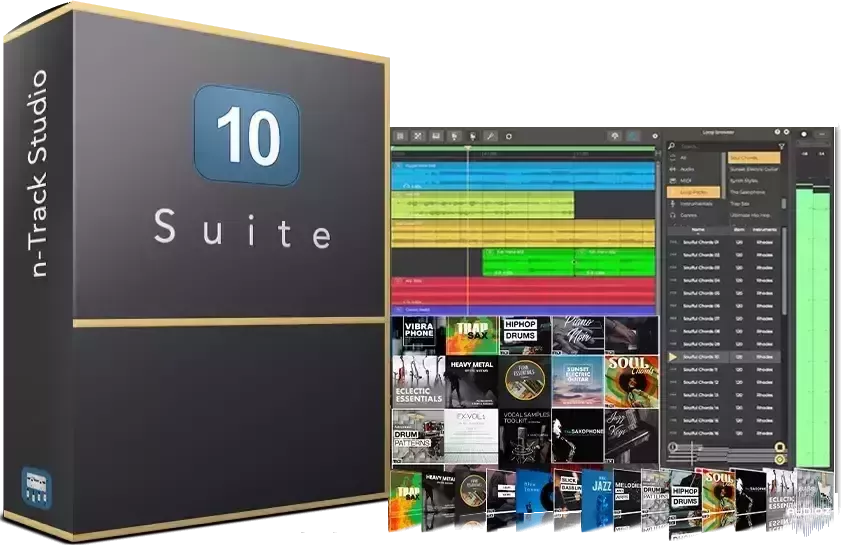Screen dimensions: 841x546
Task: Open the Vocal Samples Toolkit thumbnail
Action: pyautogui.click(x=525, y=437)
